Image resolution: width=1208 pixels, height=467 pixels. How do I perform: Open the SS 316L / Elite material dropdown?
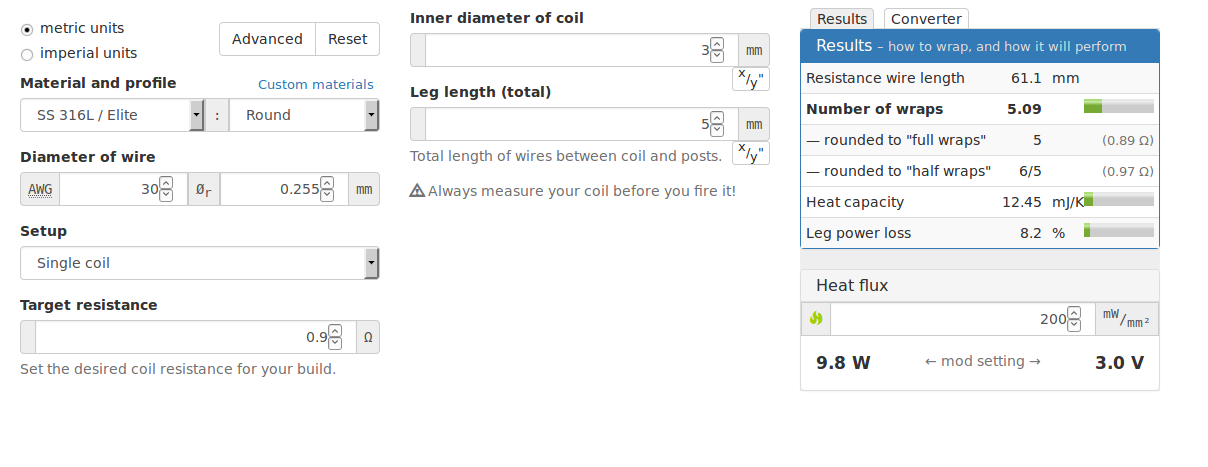112,115
